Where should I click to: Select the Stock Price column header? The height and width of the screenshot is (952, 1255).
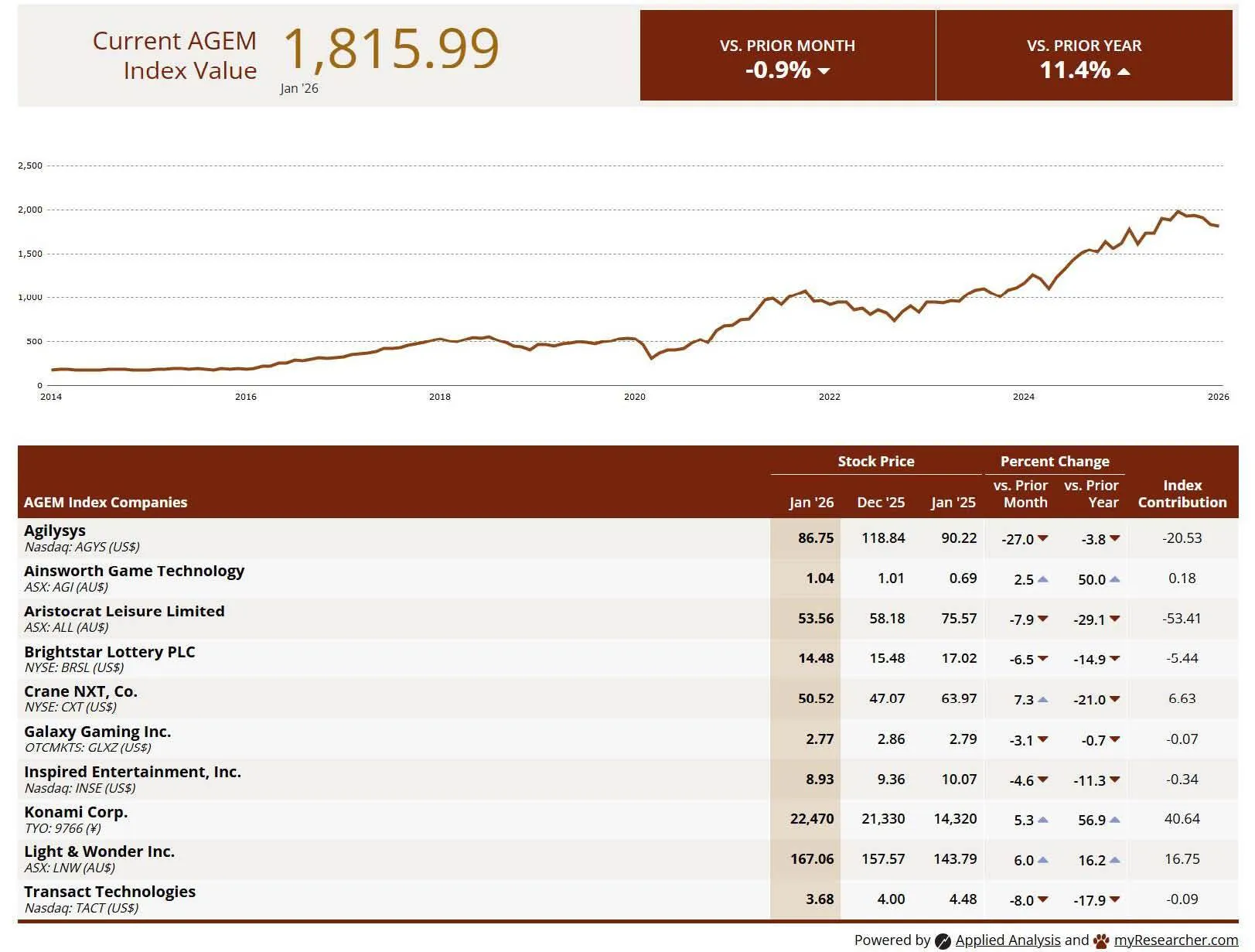pos(876,461)
